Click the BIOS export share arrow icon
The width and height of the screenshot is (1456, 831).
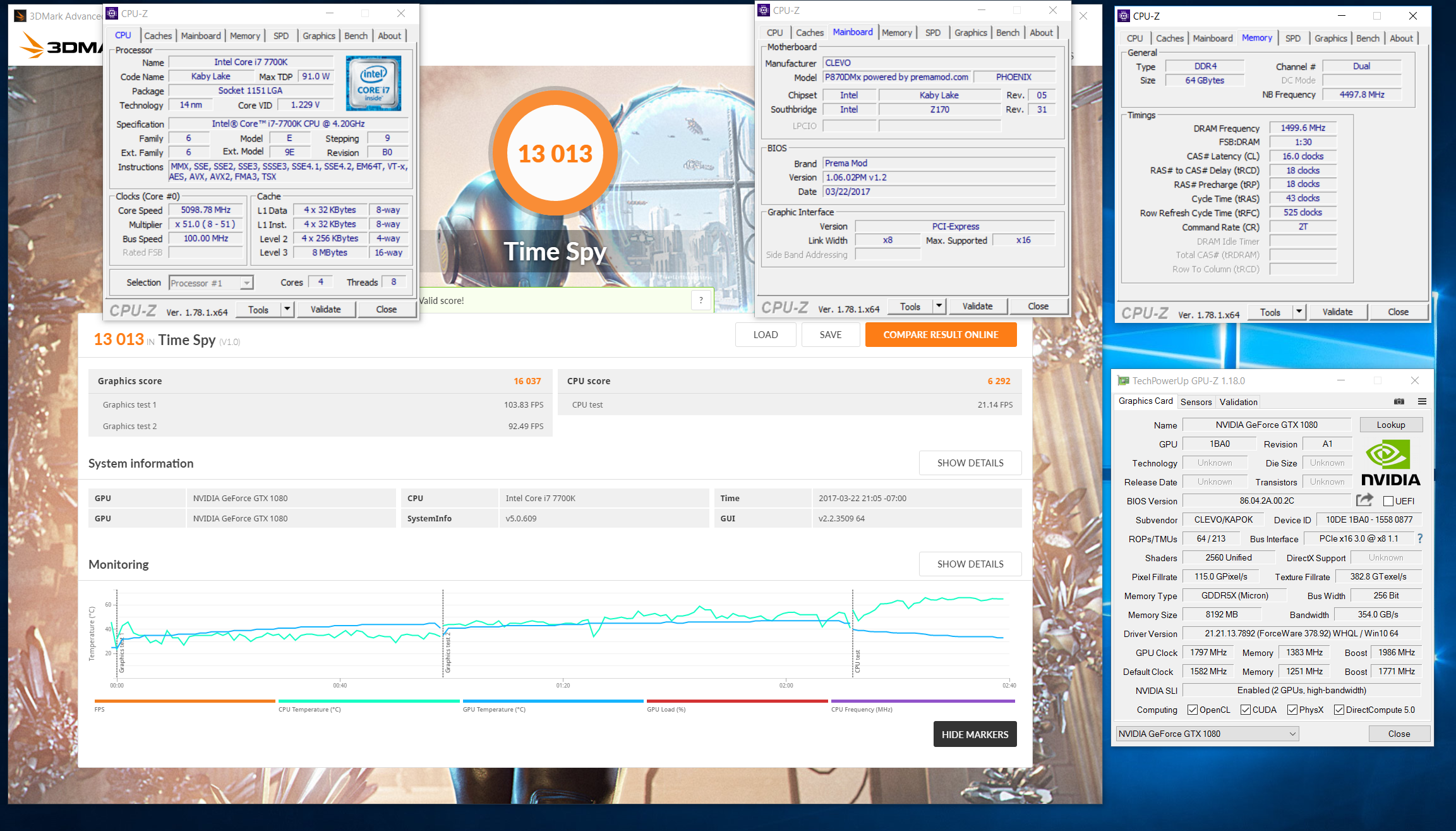point(1364,500)
